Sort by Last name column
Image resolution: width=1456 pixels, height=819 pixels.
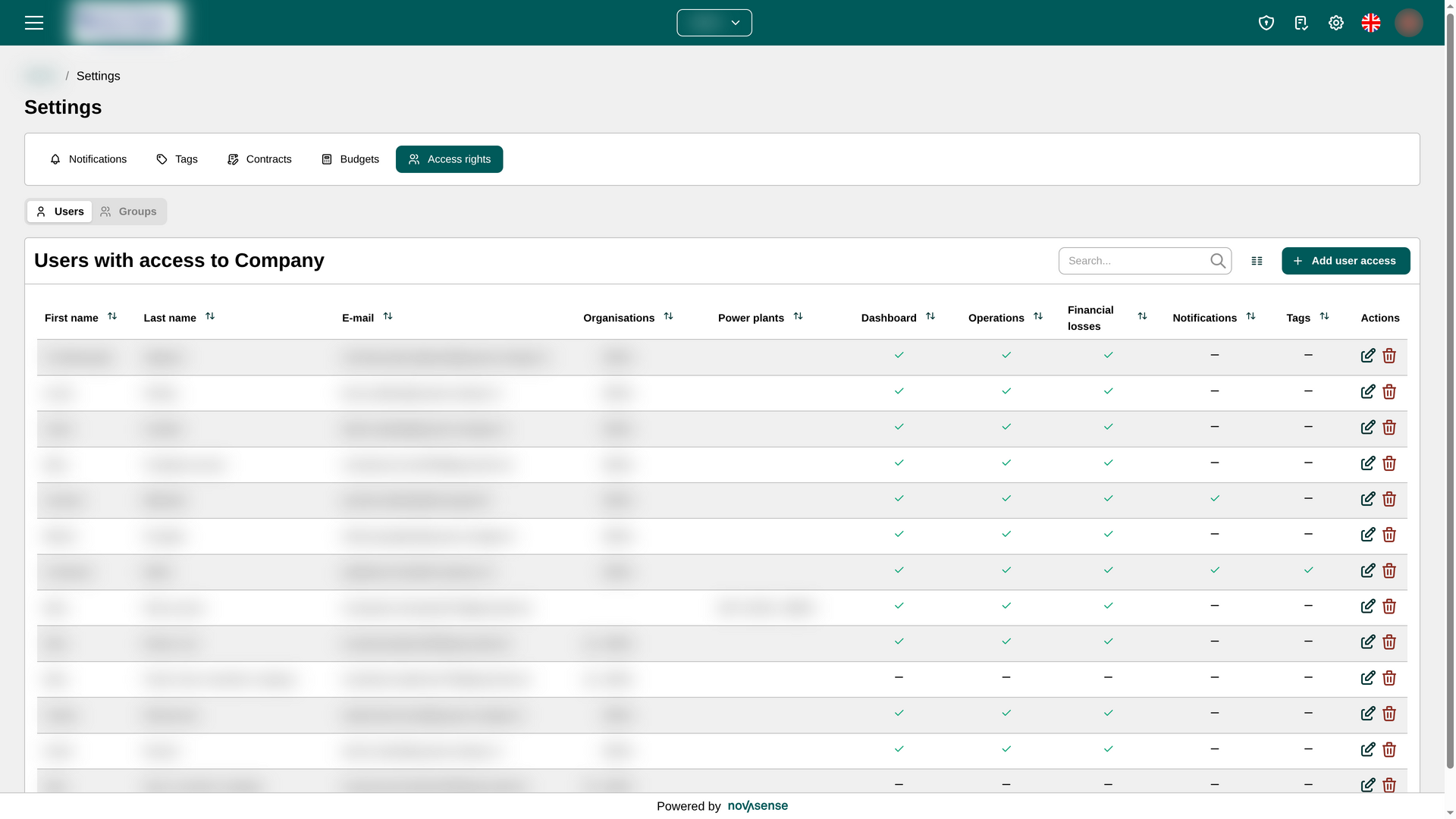[210, 316]
